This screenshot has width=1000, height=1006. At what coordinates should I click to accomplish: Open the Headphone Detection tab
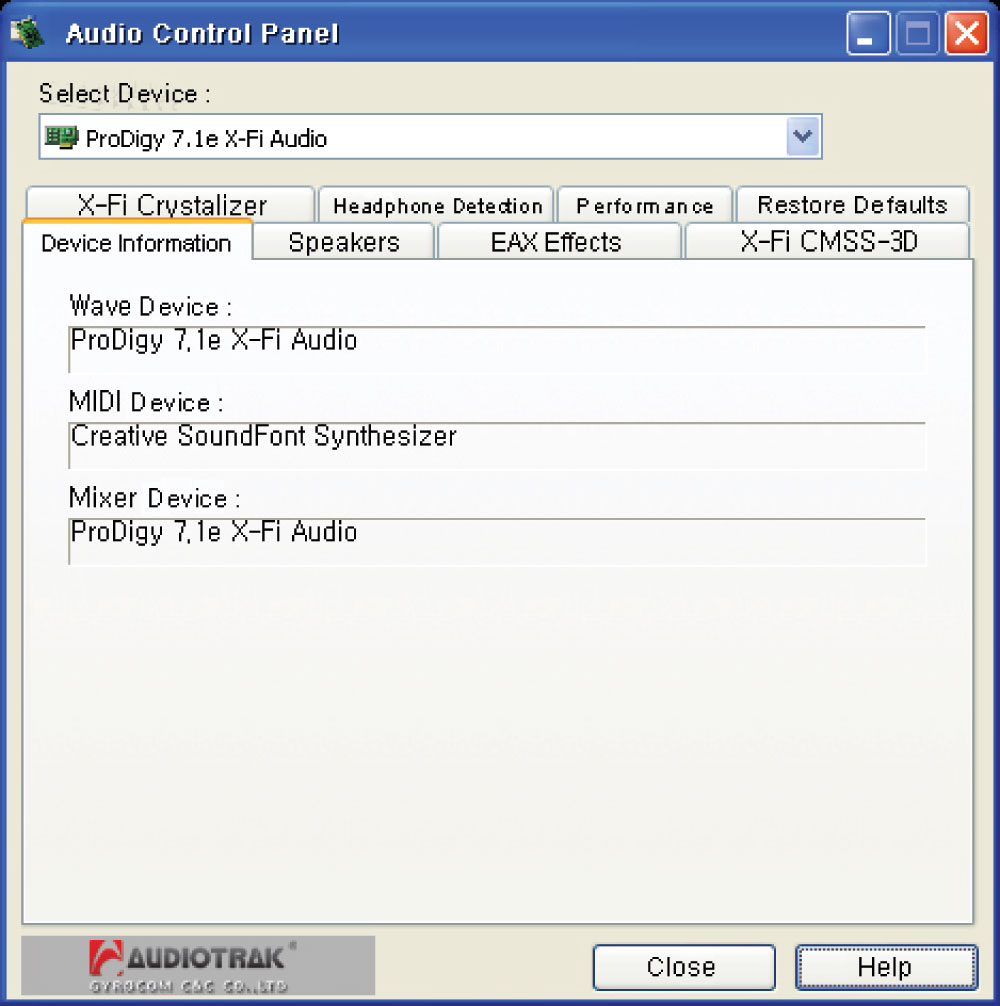tap(436, 206)
